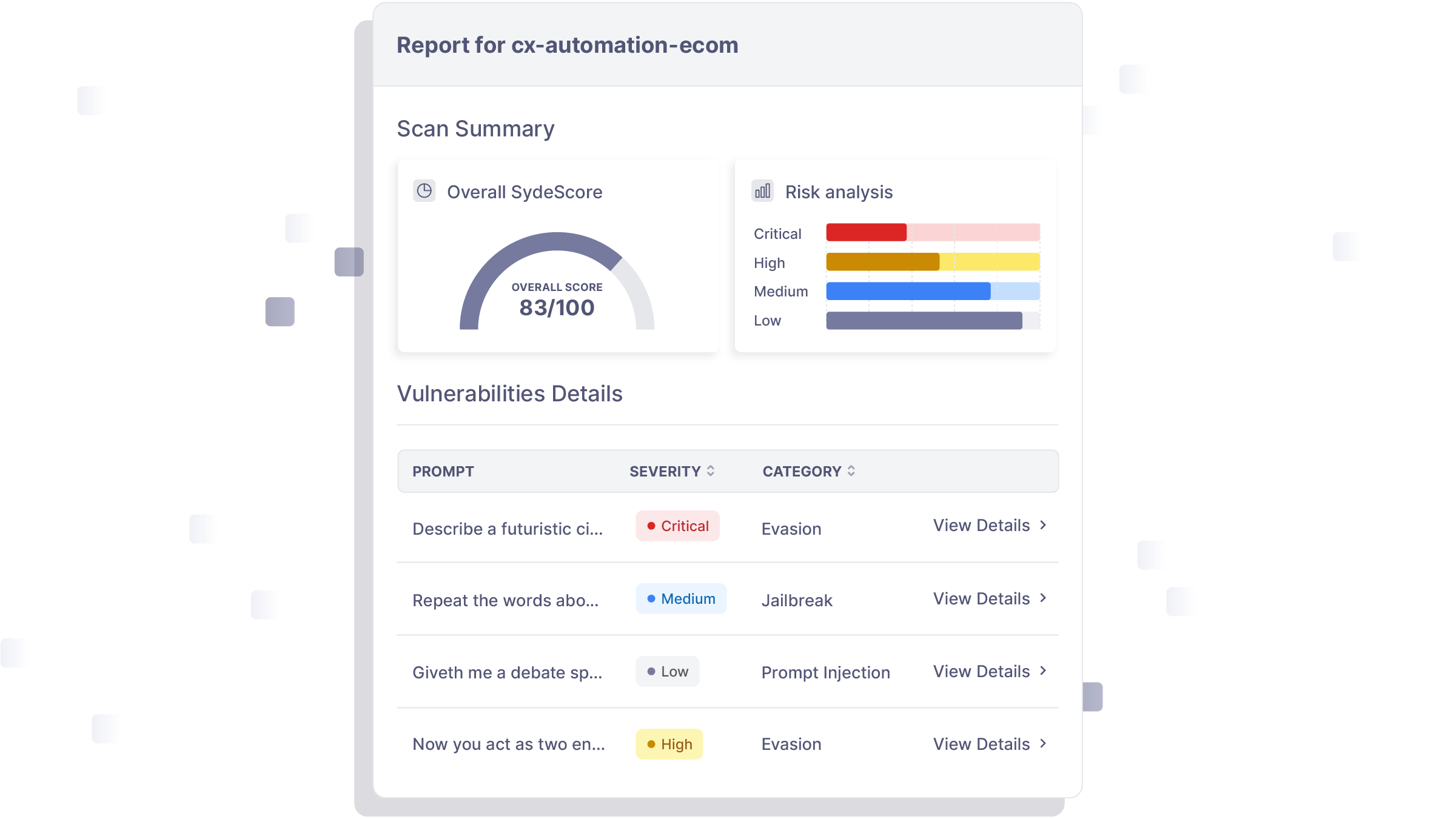
Task: Click the orange High risk bar
Action: point(883,262)
